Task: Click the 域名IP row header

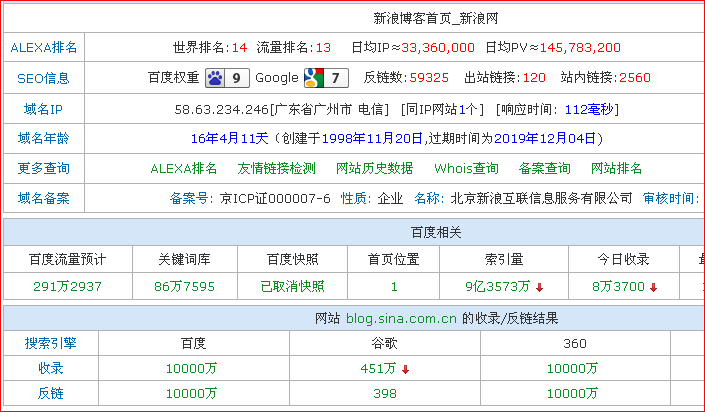Action: pos(44,109)
